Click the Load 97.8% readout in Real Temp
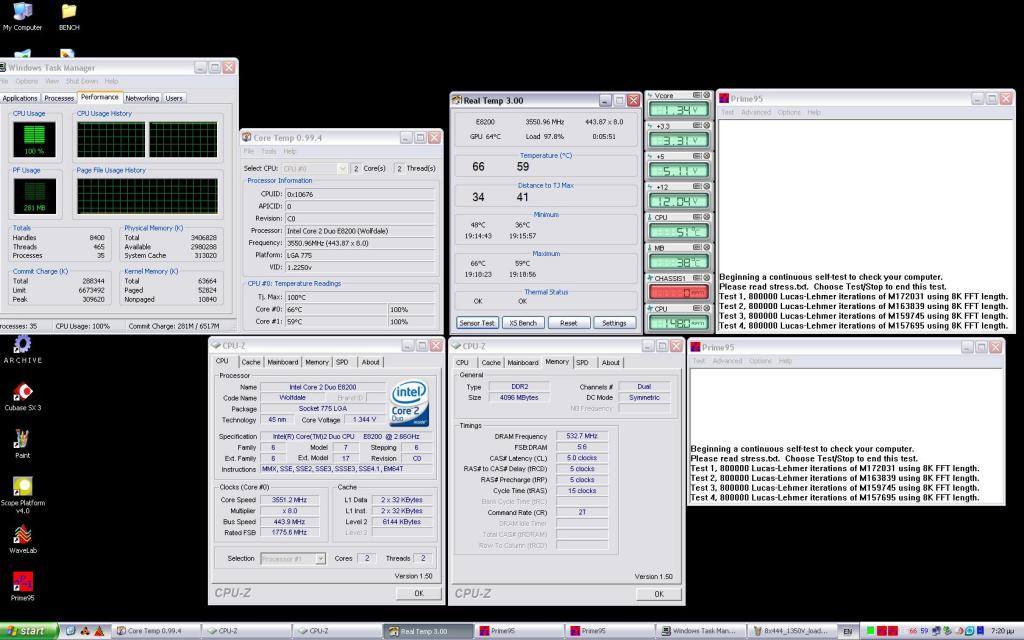Image resolution: width=1024 pixels, height=640 pixels. (545, 136)
